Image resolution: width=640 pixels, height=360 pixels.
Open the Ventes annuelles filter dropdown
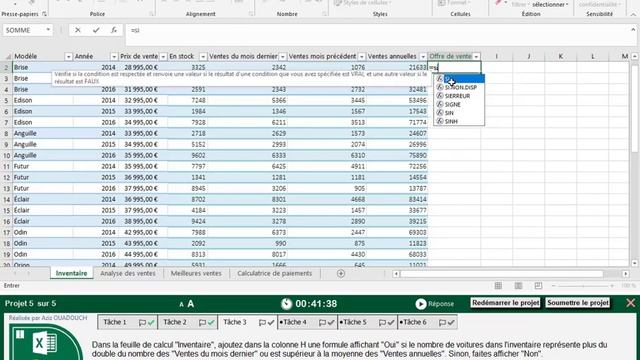(423, 57)
